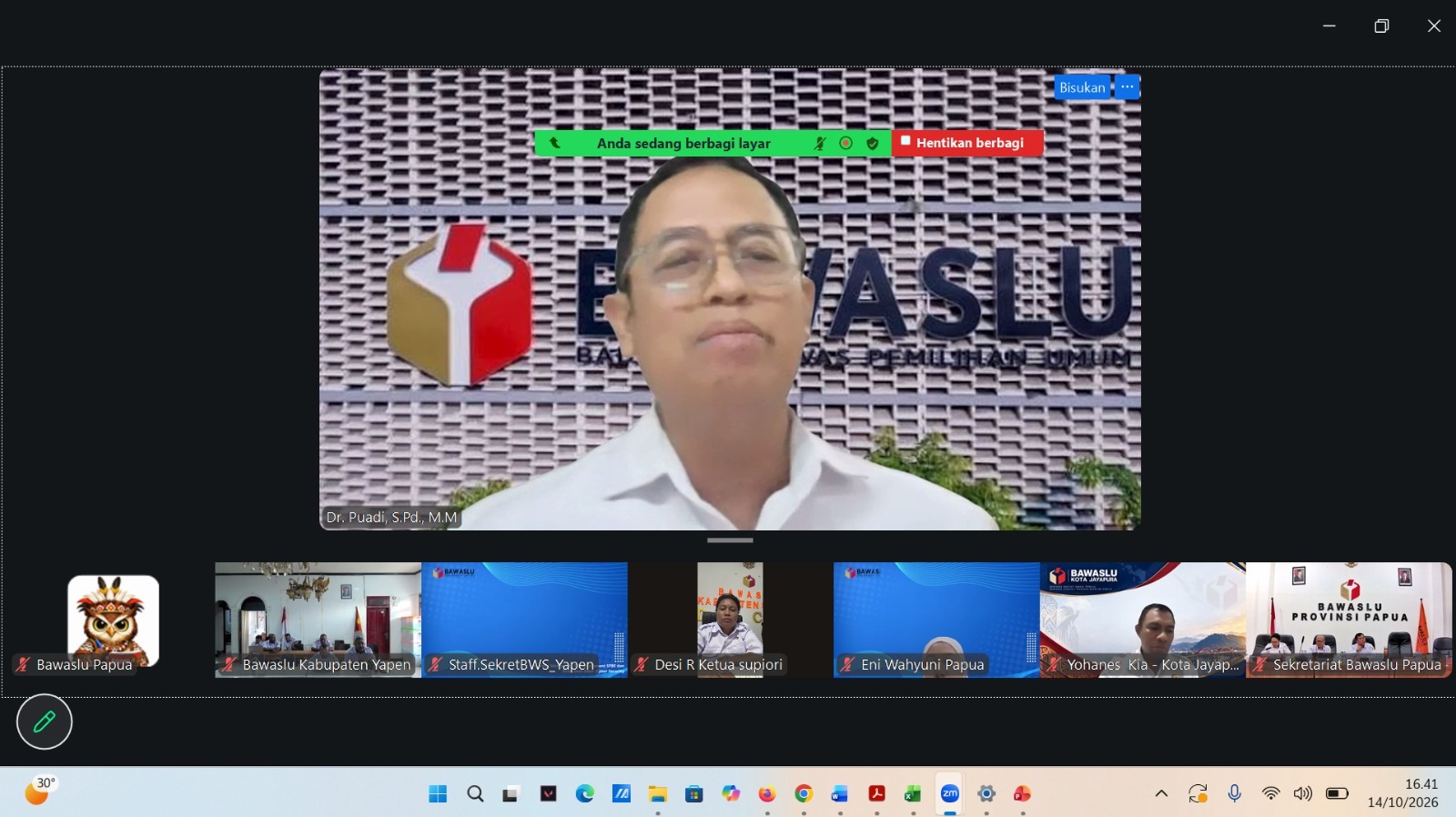The image size is (1456, 817).
Task: Select the Sekretariat Bawaslu Papua tile
Action: [x=1349, y=620]
